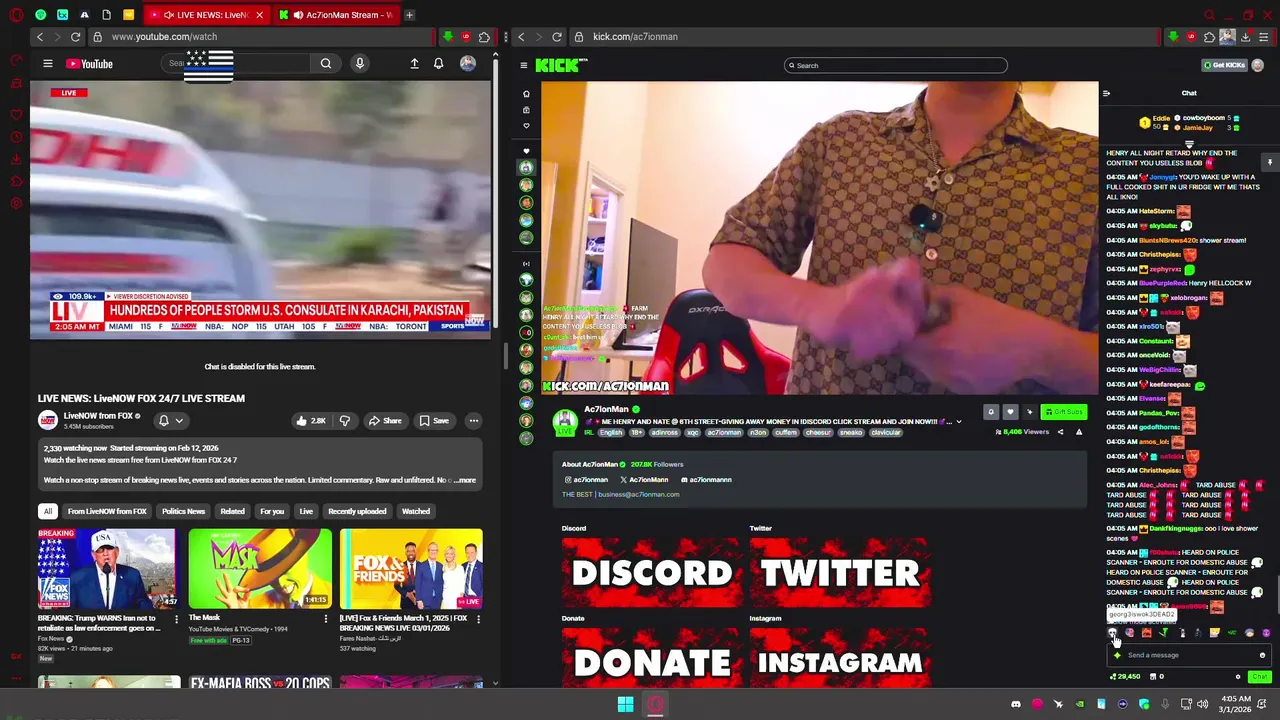Mute the LIVE NEWS browser tab
The height and width of the screenshot is (720, 1280).
[x=167, y=15]
